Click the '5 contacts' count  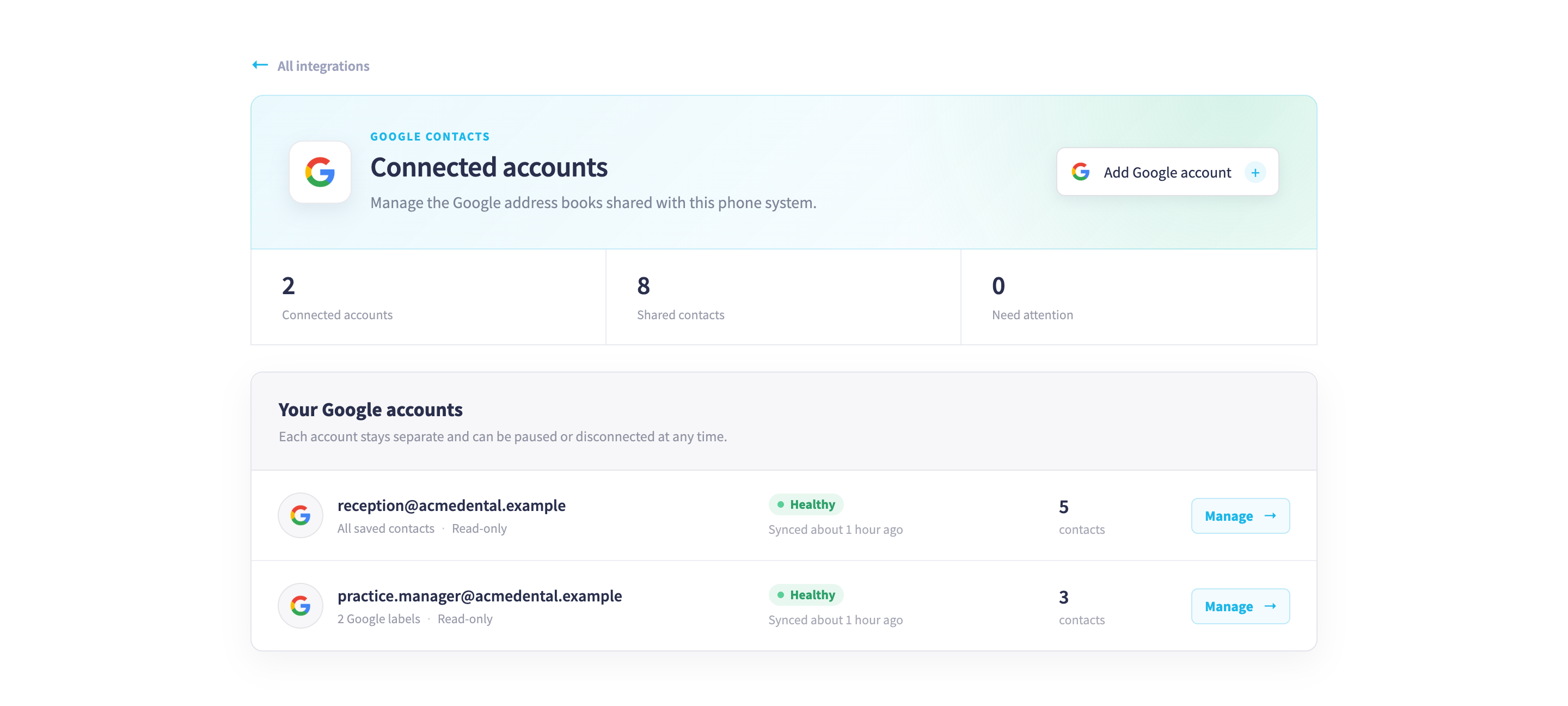pyautogui.click(x=1081, y=516)
